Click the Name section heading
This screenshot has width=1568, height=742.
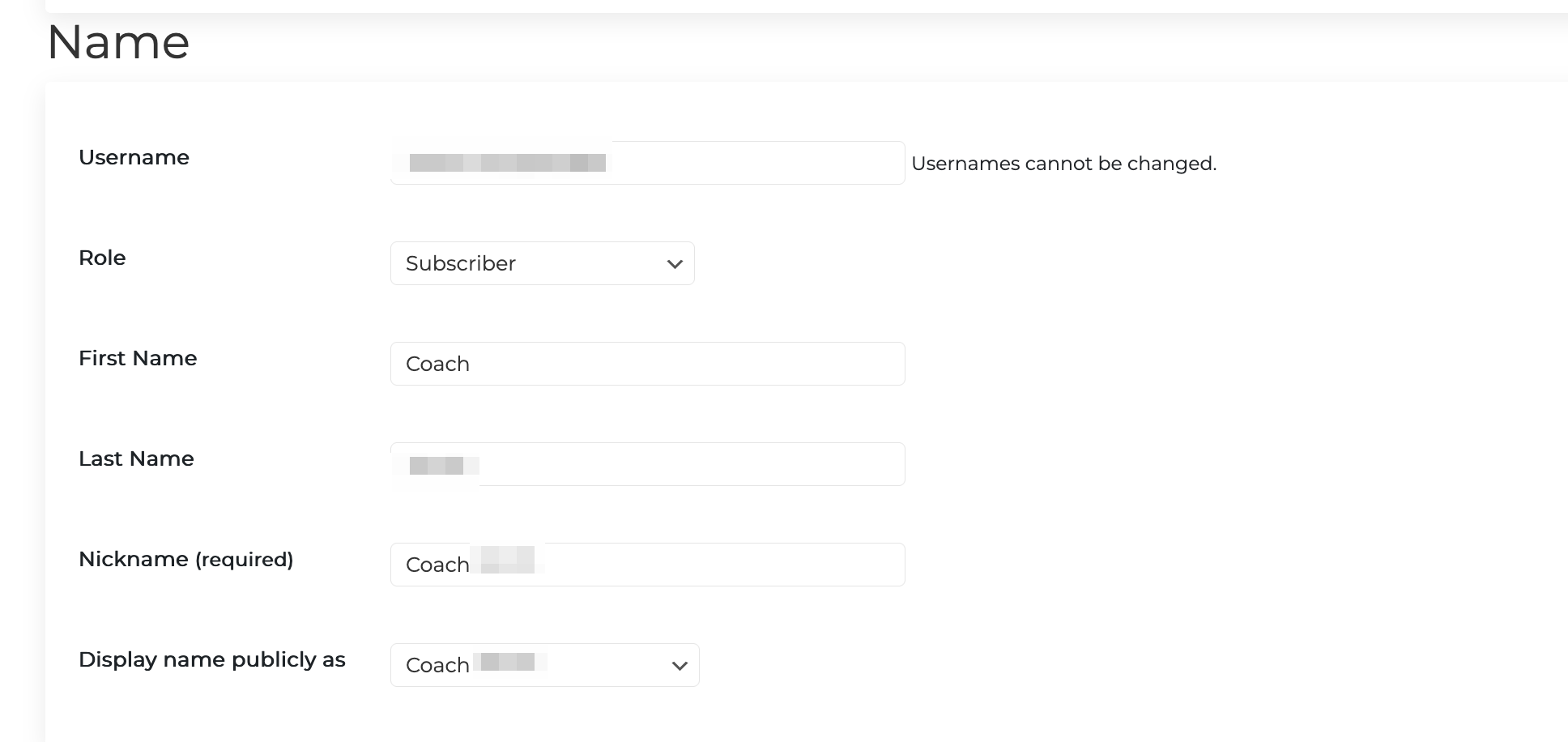tap(117, 42)
